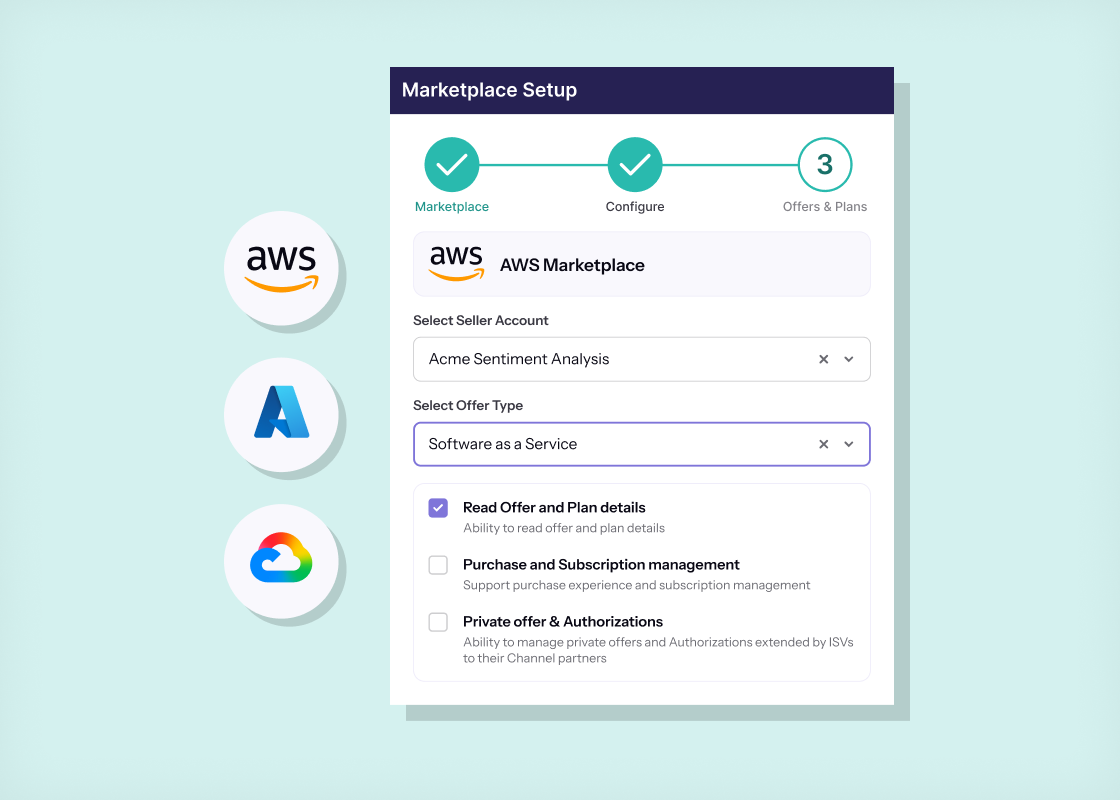Click the Azure logo circle icon

[x=281, y=414]
